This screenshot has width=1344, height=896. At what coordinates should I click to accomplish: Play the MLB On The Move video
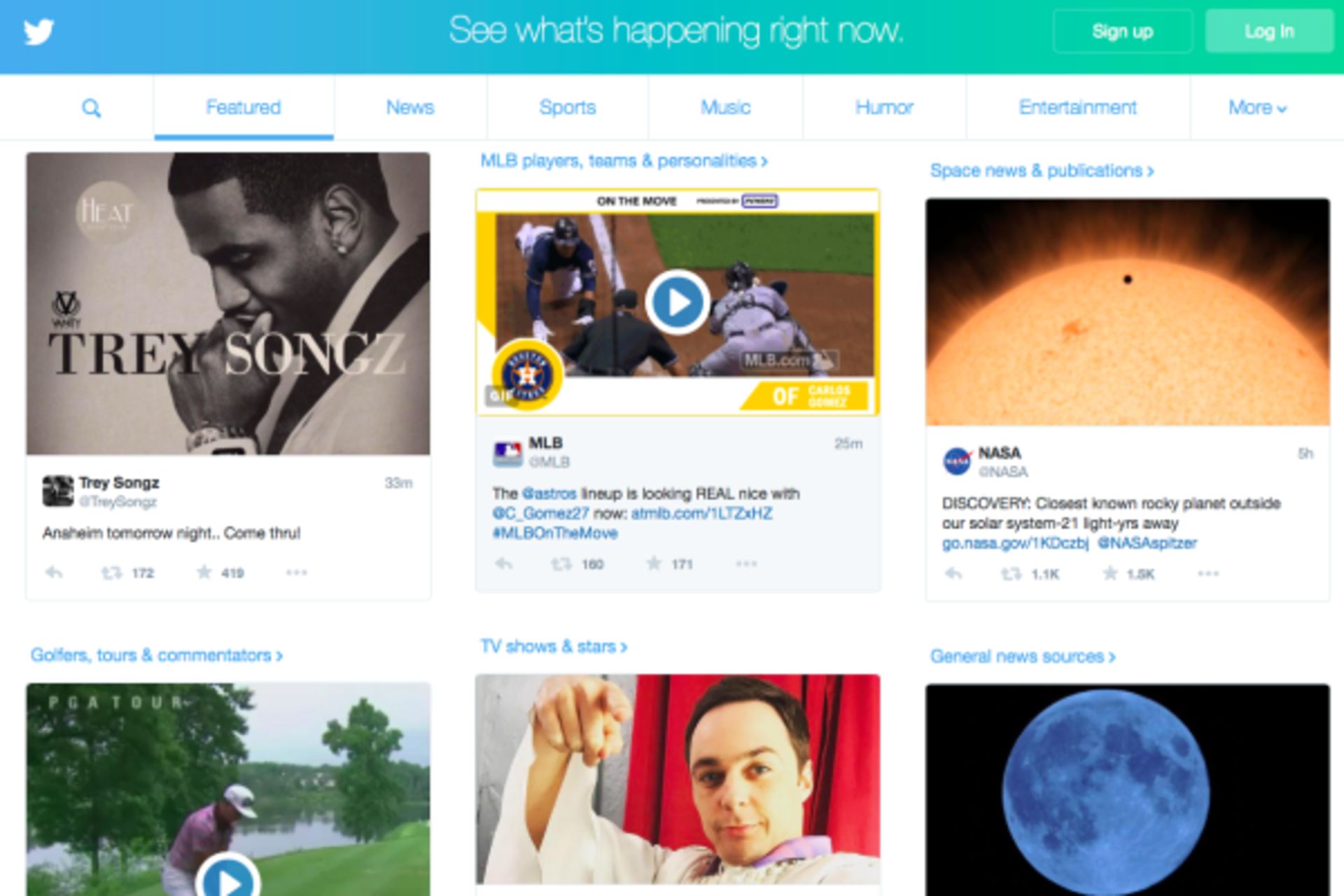(677, 302)
